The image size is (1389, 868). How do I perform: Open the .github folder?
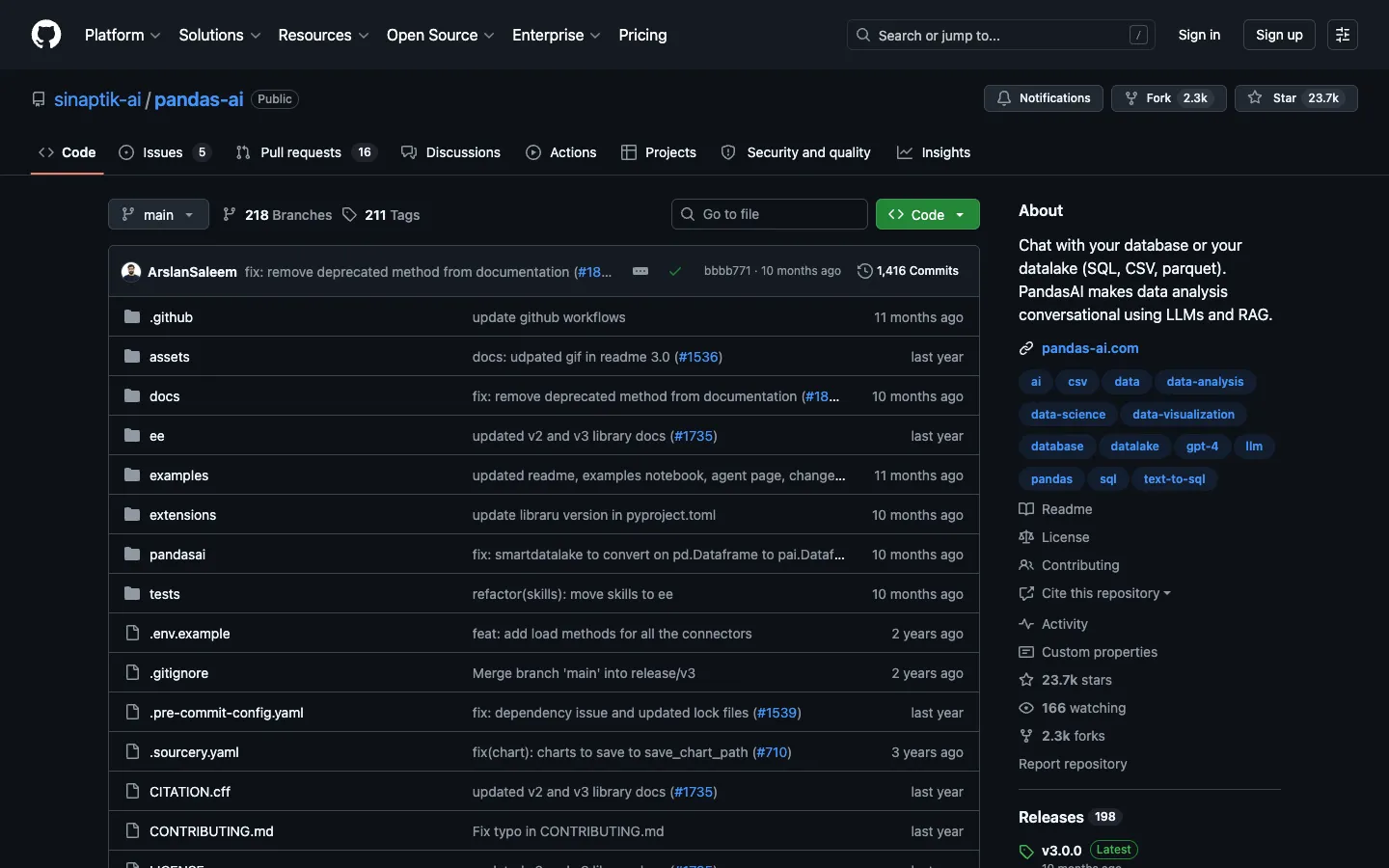[171, 317]
